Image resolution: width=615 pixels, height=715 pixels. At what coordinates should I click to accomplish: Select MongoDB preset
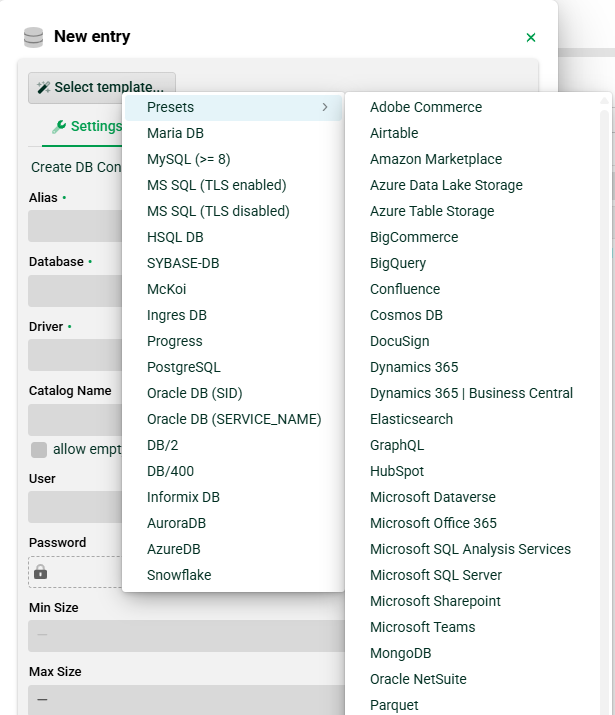tap(473, 653)
